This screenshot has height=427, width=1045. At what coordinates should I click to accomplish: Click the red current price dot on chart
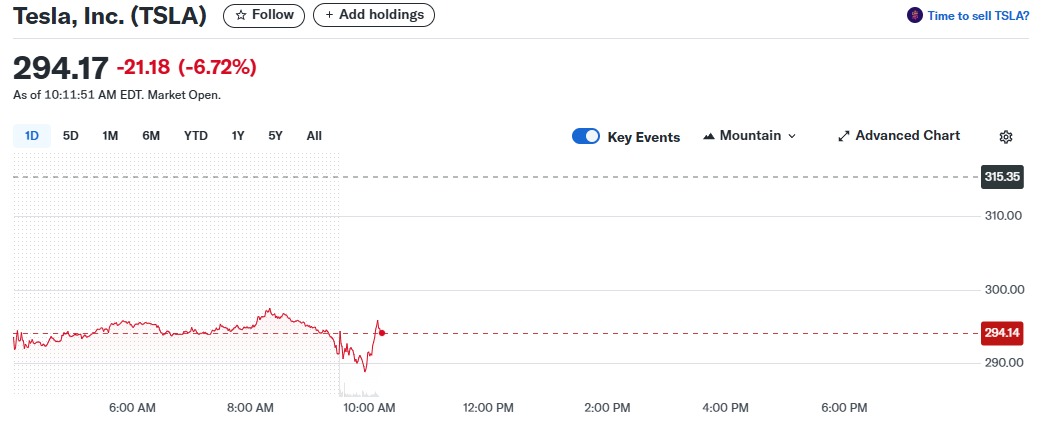click(x=382, y=333)
